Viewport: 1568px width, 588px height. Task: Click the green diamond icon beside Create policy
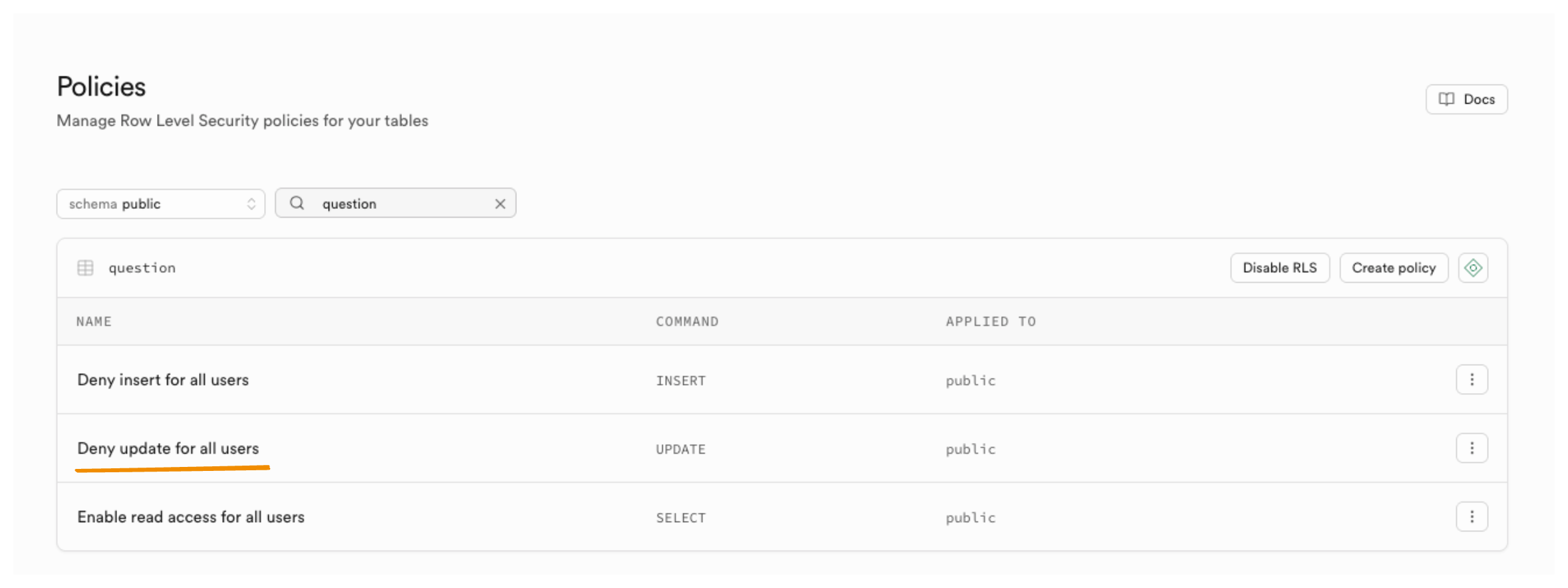click(1473, 268)
